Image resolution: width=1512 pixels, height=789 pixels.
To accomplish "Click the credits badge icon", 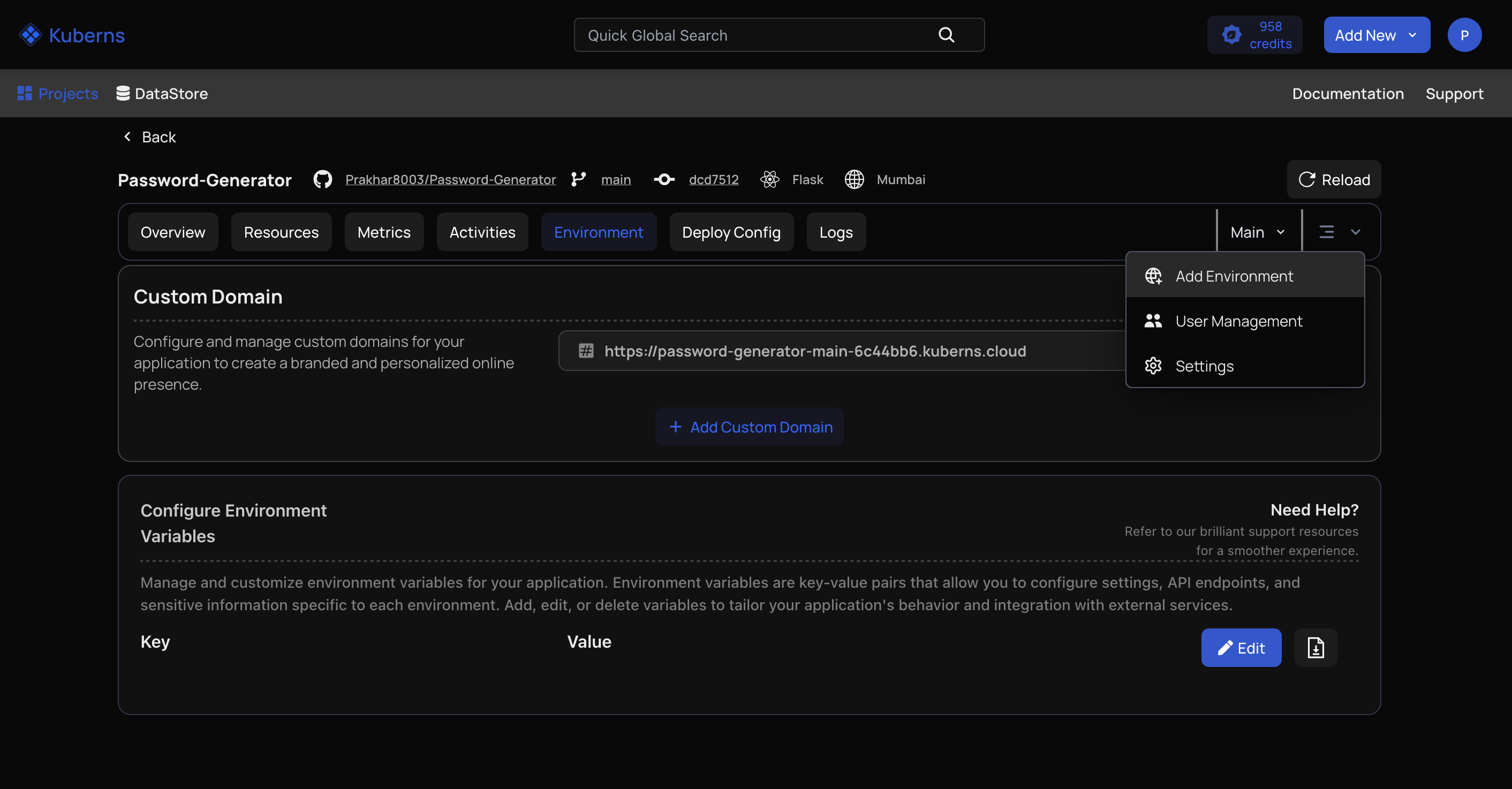I will [1231, 35].
